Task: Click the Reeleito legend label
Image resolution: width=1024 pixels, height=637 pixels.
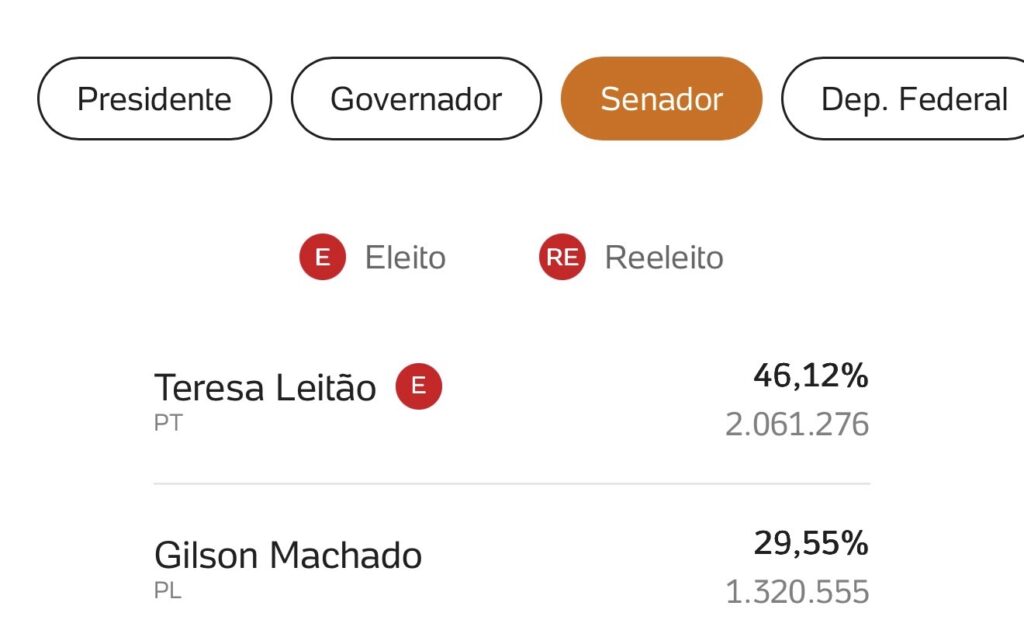Action: [663, 258]
